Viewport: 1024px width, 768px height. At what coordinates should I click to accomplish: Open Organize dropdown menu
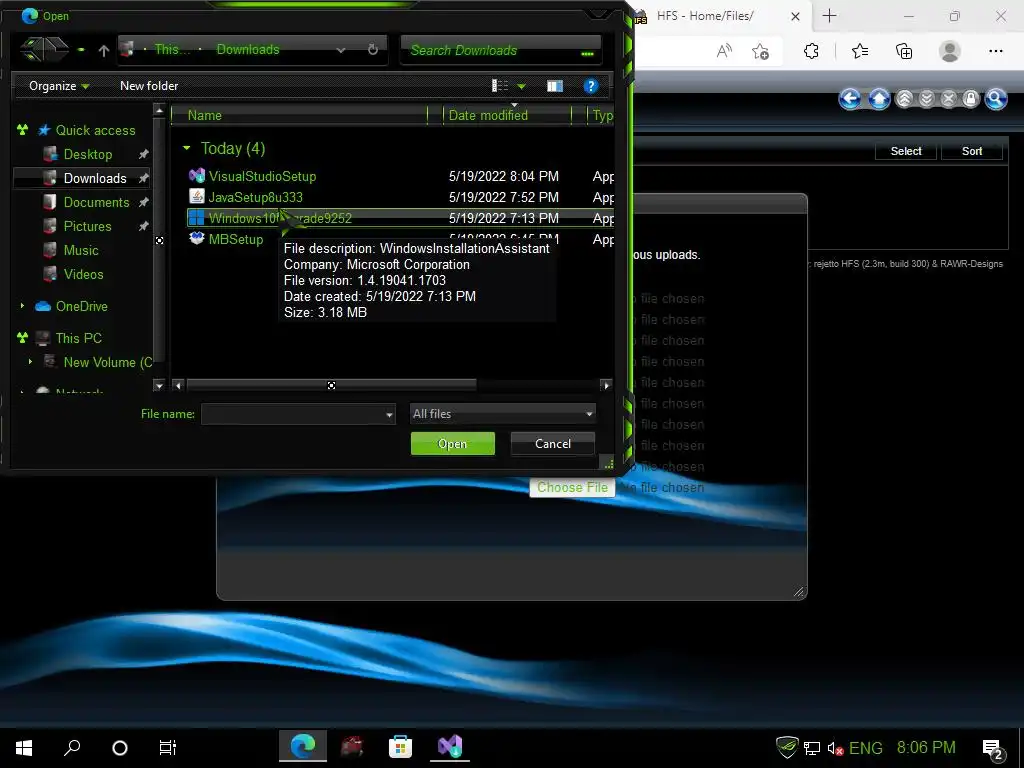pyautogui.click(x=59, y=86)
